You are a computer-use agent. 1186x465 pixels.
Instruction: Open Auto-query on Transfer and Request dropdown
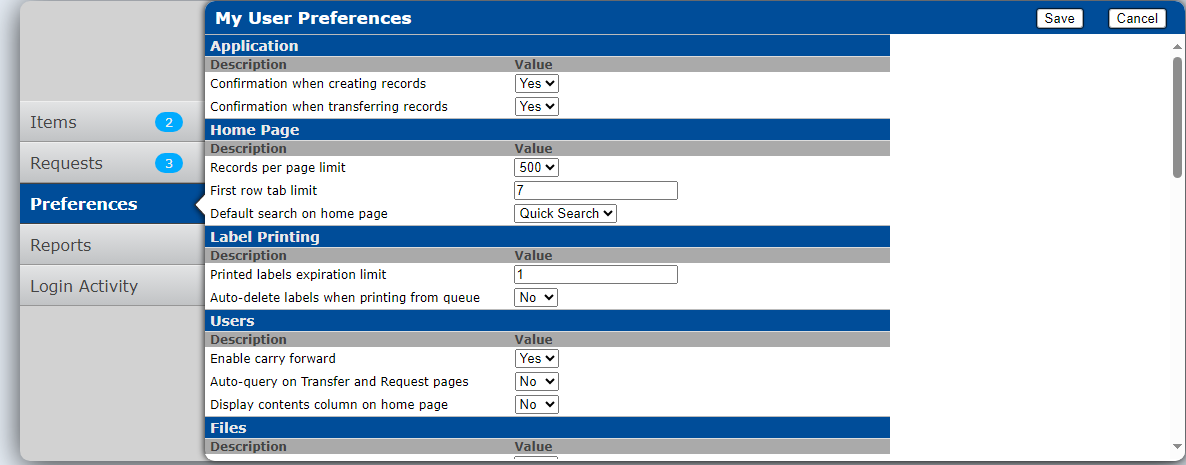click(x=536, y=381)
